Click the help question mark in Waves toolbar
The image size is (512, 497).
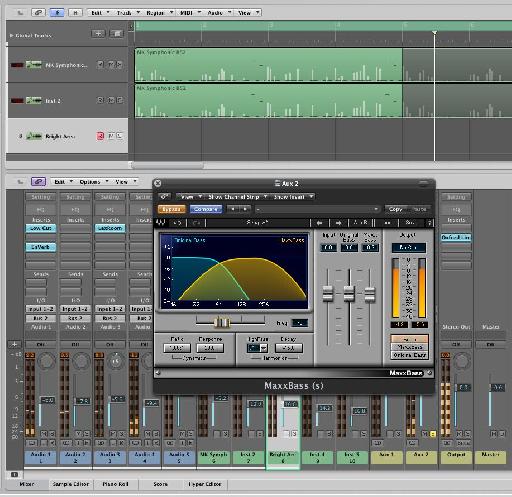point(430,222)
